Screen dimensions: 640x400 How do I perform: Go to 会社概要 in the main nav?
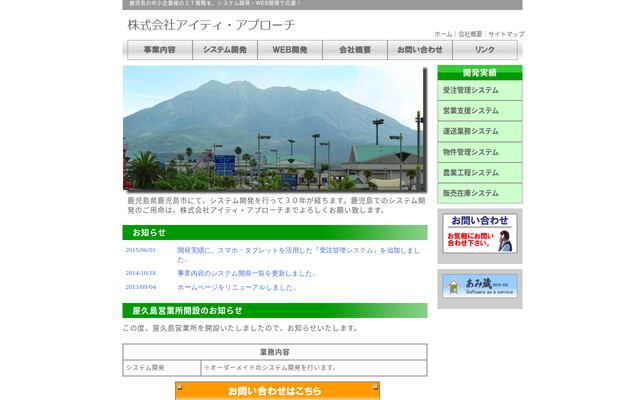coord(355,50)
